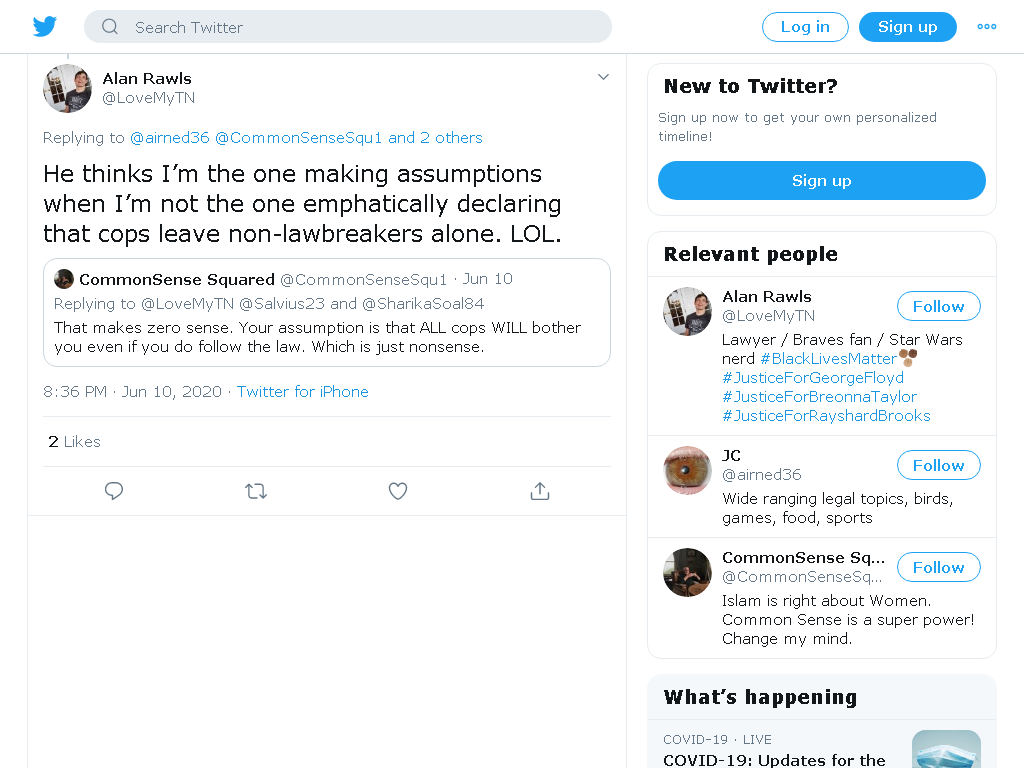Viewport: 1024px width, 768px height.
Task: View the 2 Likes list
Action: tap(74, 442)
